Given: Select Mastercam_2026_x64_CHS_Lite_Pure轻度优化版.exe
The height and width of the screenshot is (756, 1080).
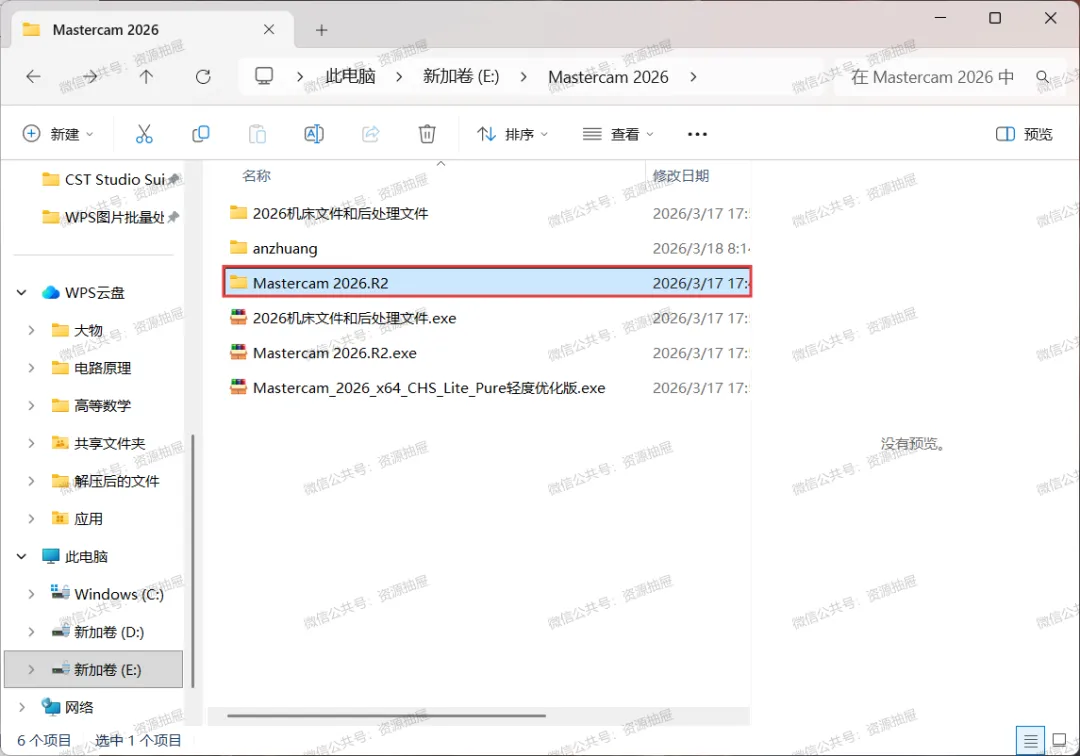Looking at the screenshot, I should coord(486,388).
